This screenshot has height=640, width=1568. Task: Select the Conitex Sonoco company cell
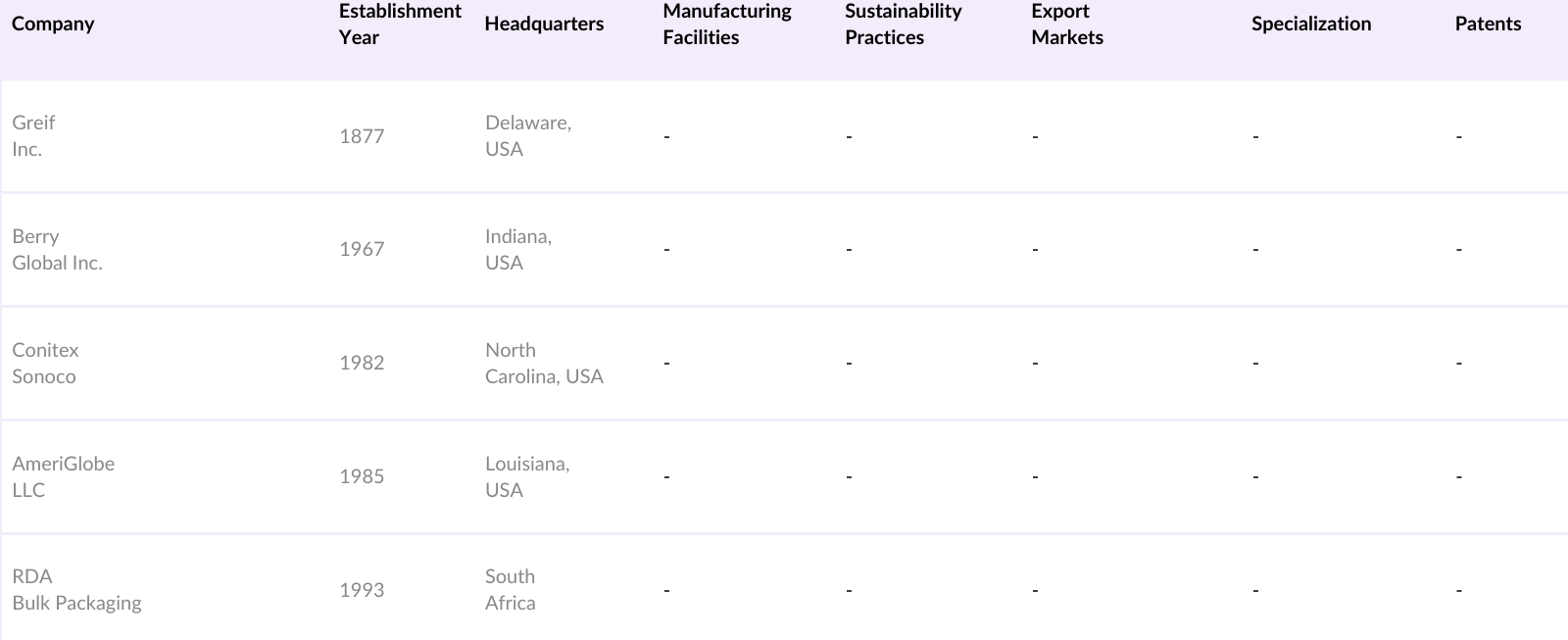45,363
